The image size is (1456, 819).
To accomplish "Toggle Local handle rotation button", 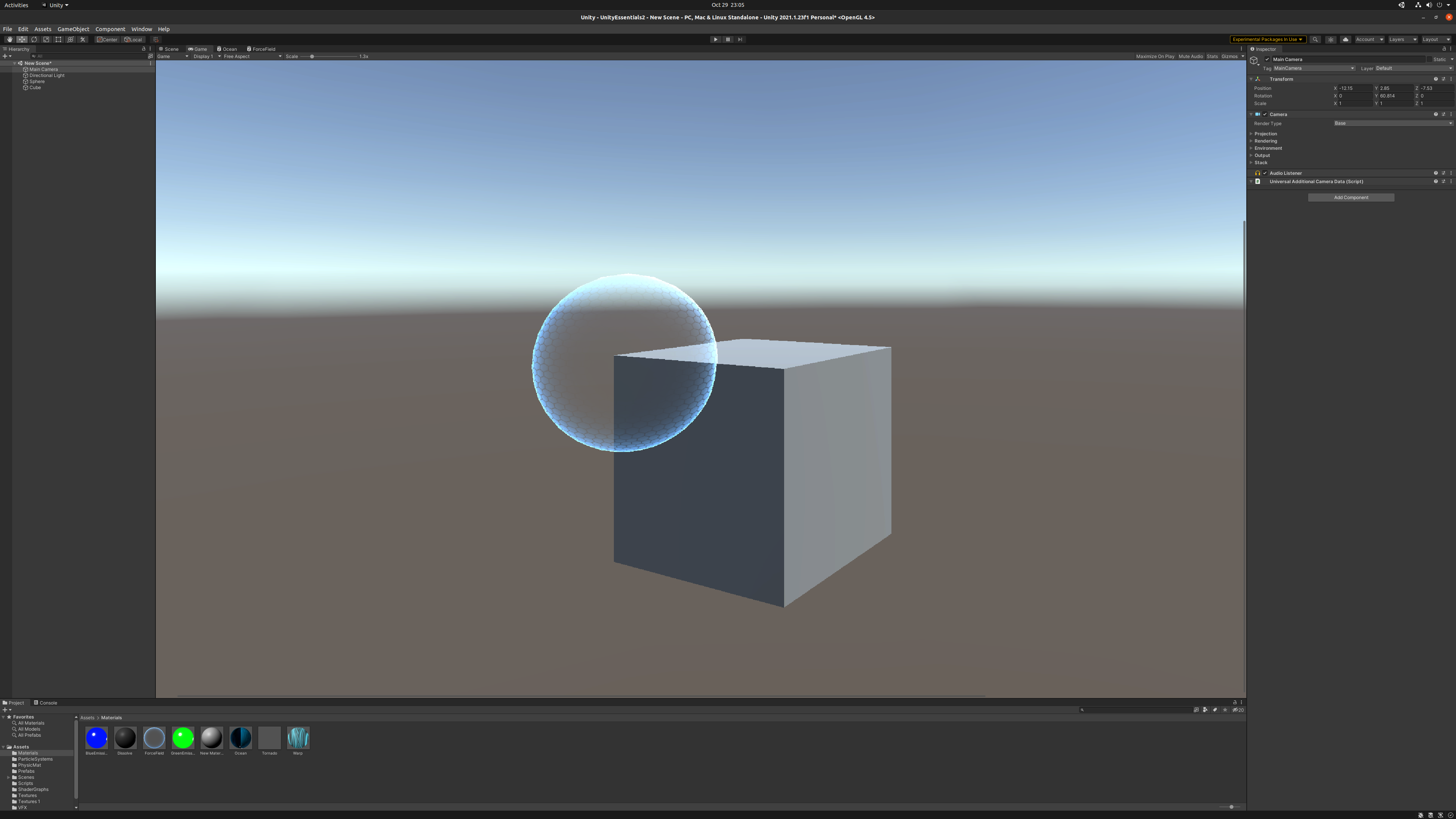I will [x=133, y=39].
